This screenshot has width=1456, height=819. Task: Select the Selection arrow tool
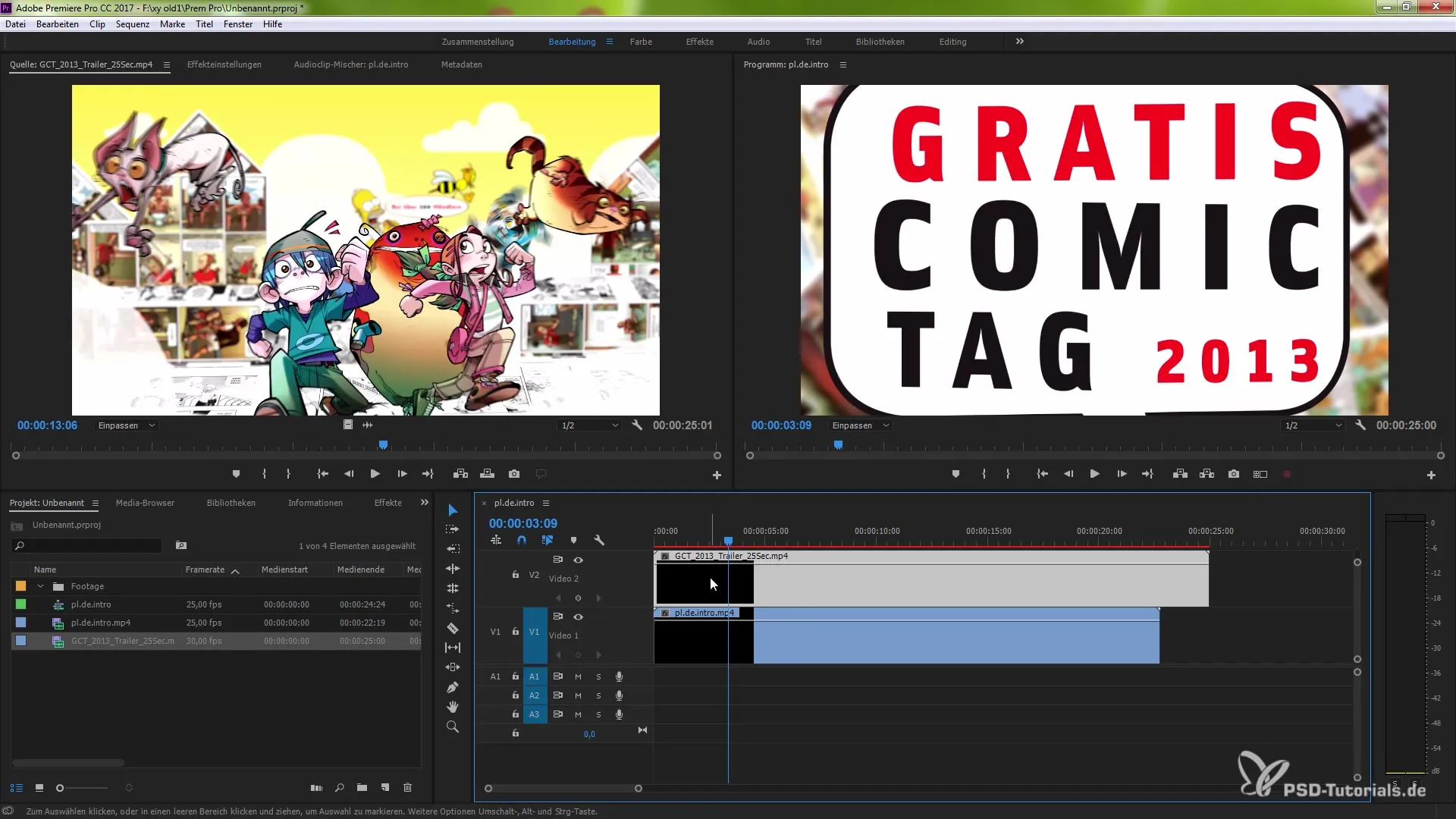[453, 510]
